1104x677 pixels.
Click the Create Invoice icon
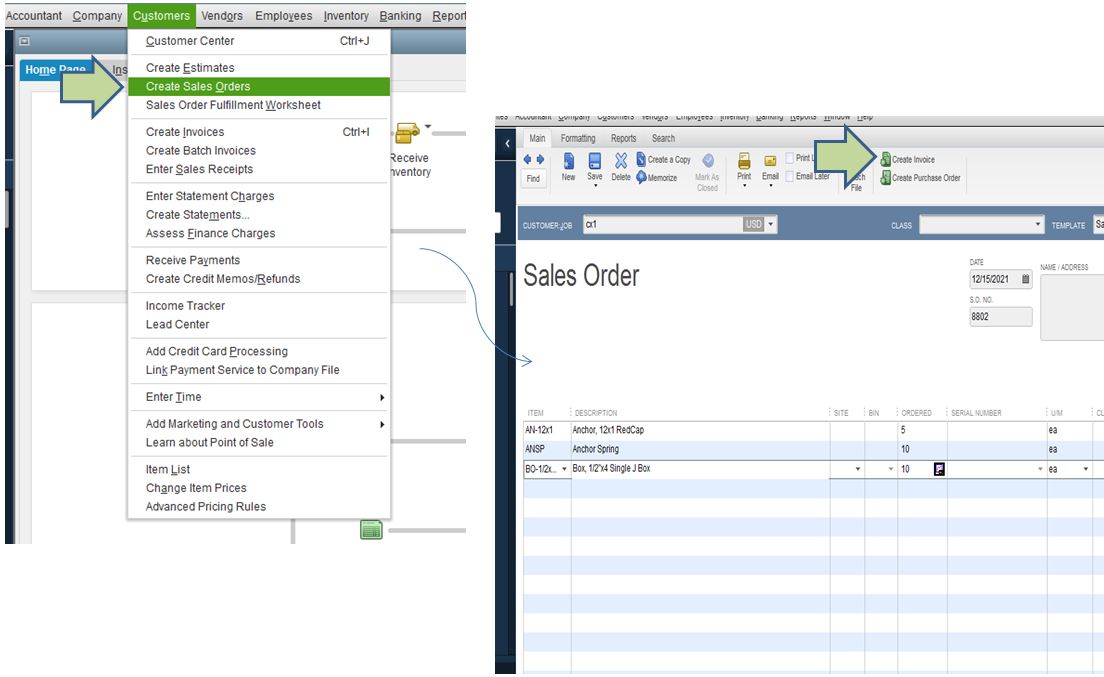tap(886, 160)
